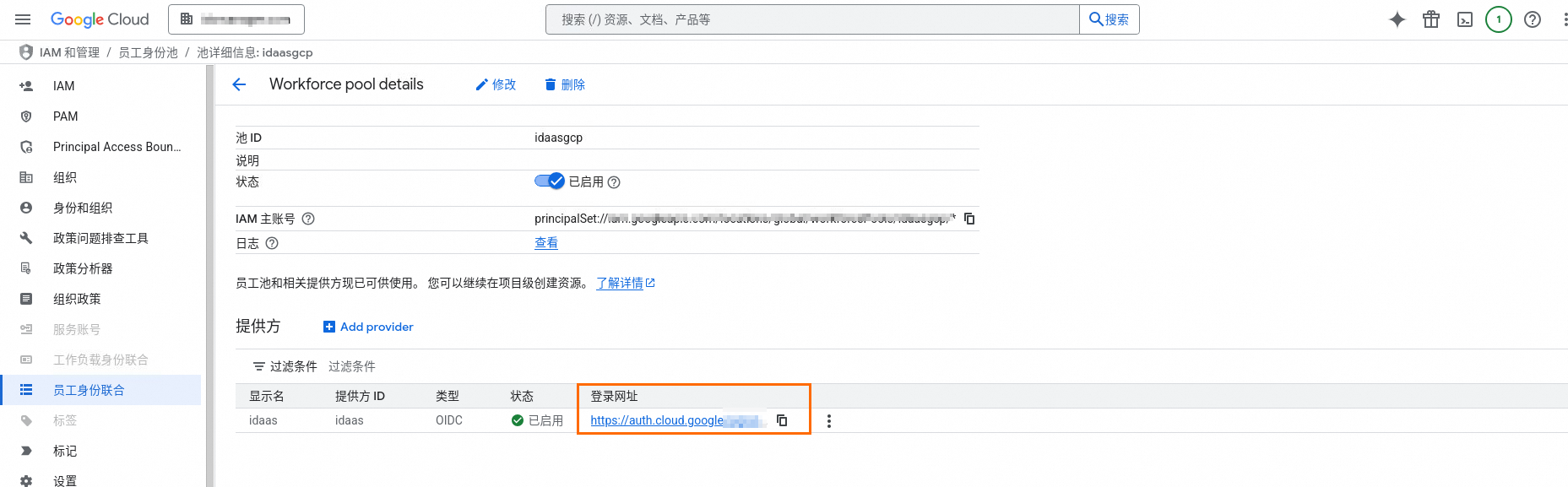
Task: Click the 员工身份池 breadcrumb
Action: click(x=148, y=52)
